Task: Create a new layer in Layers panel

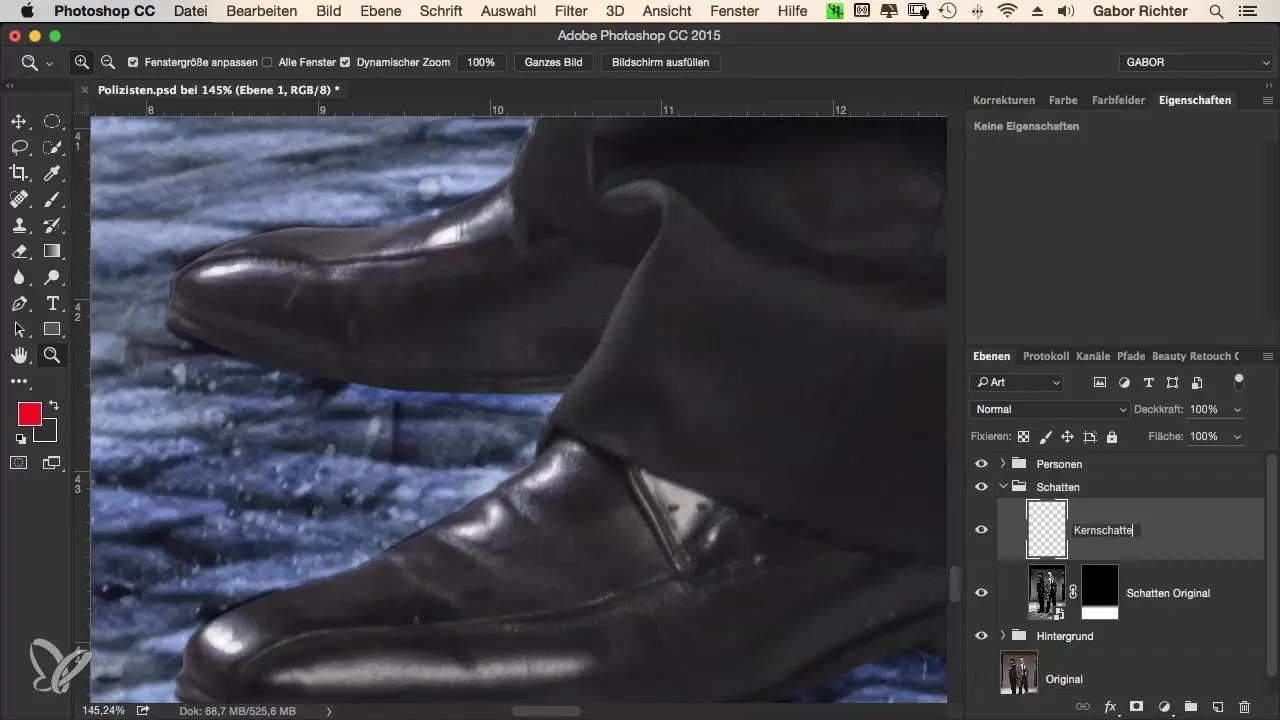Action: pyautogui.click(x=1217, y=706)
